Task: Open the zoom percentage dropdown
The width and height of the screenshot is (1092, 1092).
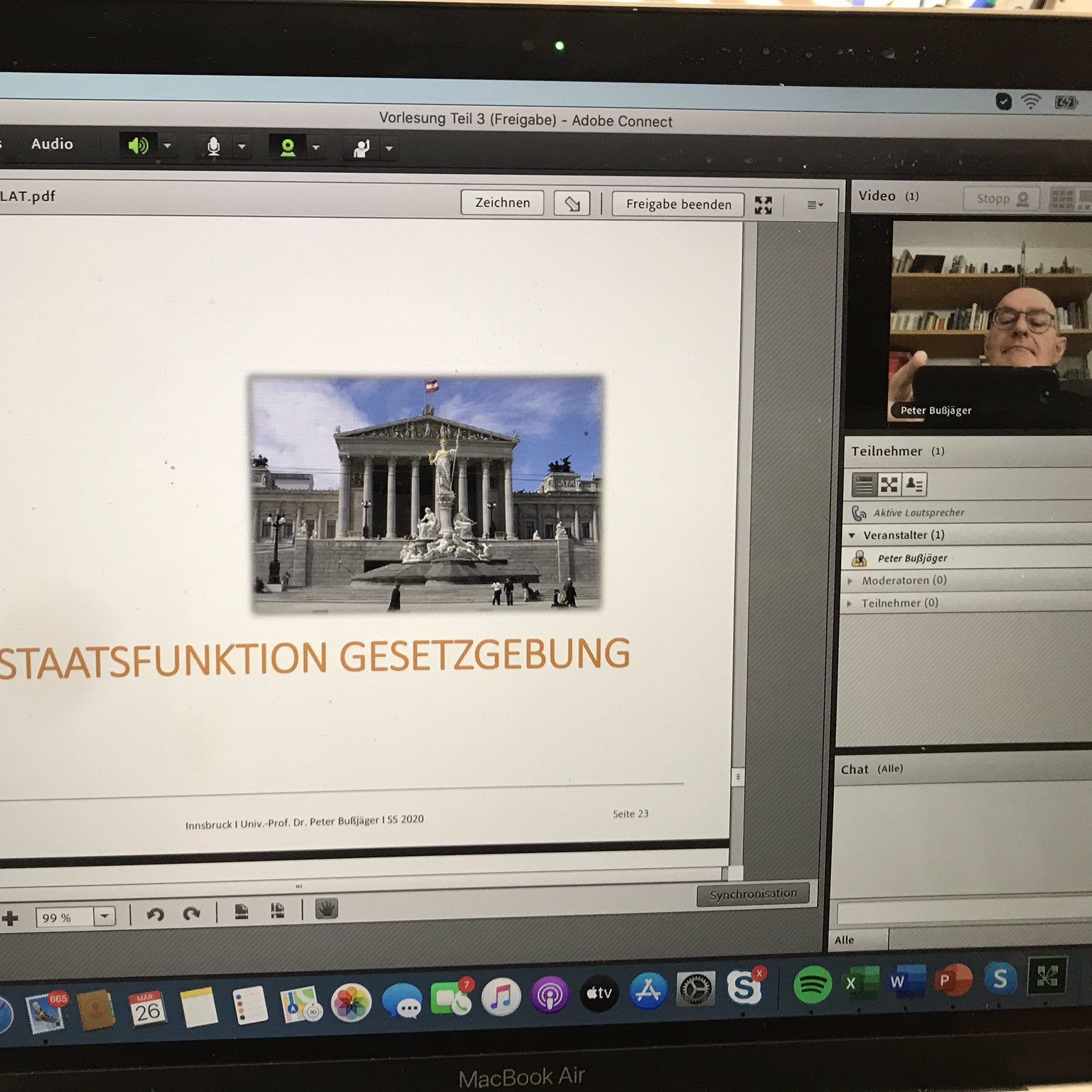Action: tap(105, 916)
